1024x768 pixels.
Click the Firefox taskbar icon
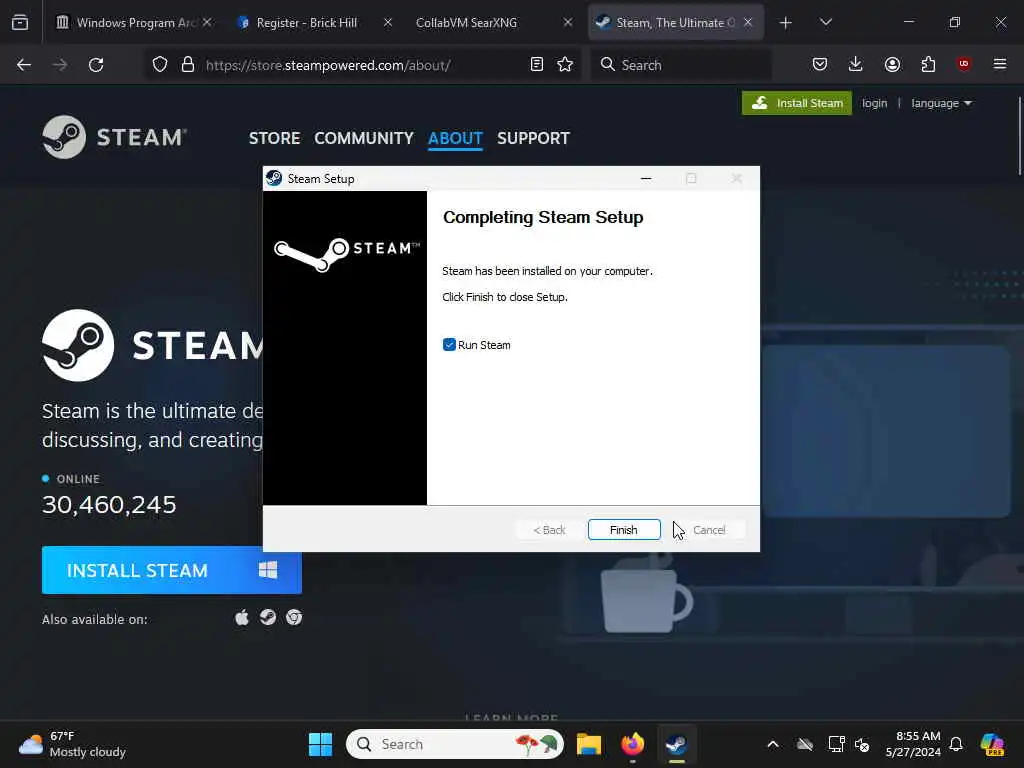click(x=632, y=744)
